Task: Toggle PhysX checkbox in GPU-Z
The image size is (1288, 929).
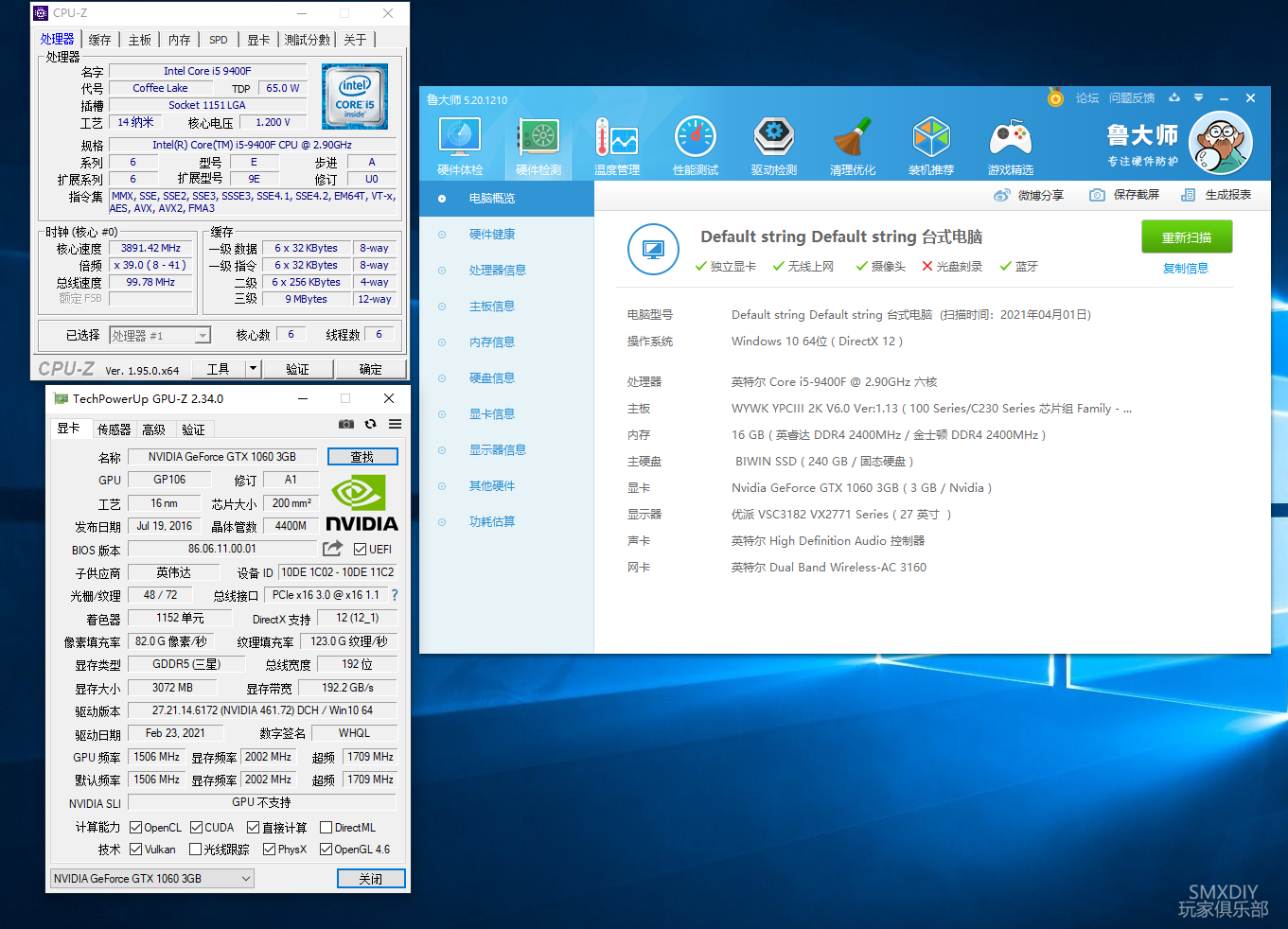Action: coord(269,849)
